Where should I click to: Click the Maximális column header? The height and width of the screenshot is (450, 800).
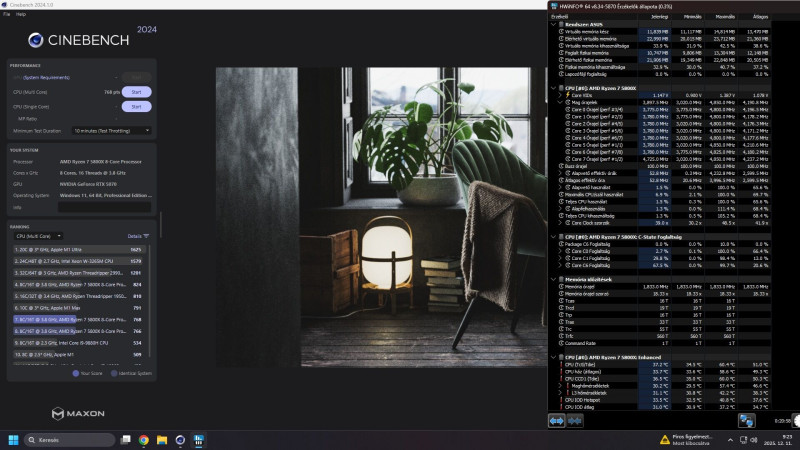pos(725,17)
